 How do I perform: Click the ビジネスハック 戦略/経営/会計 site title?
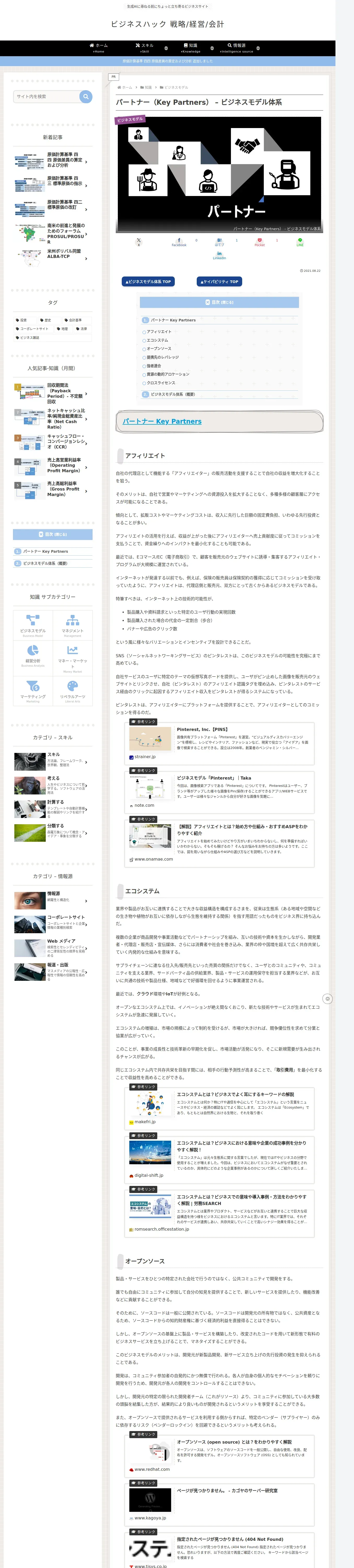(x=167, y=24)
